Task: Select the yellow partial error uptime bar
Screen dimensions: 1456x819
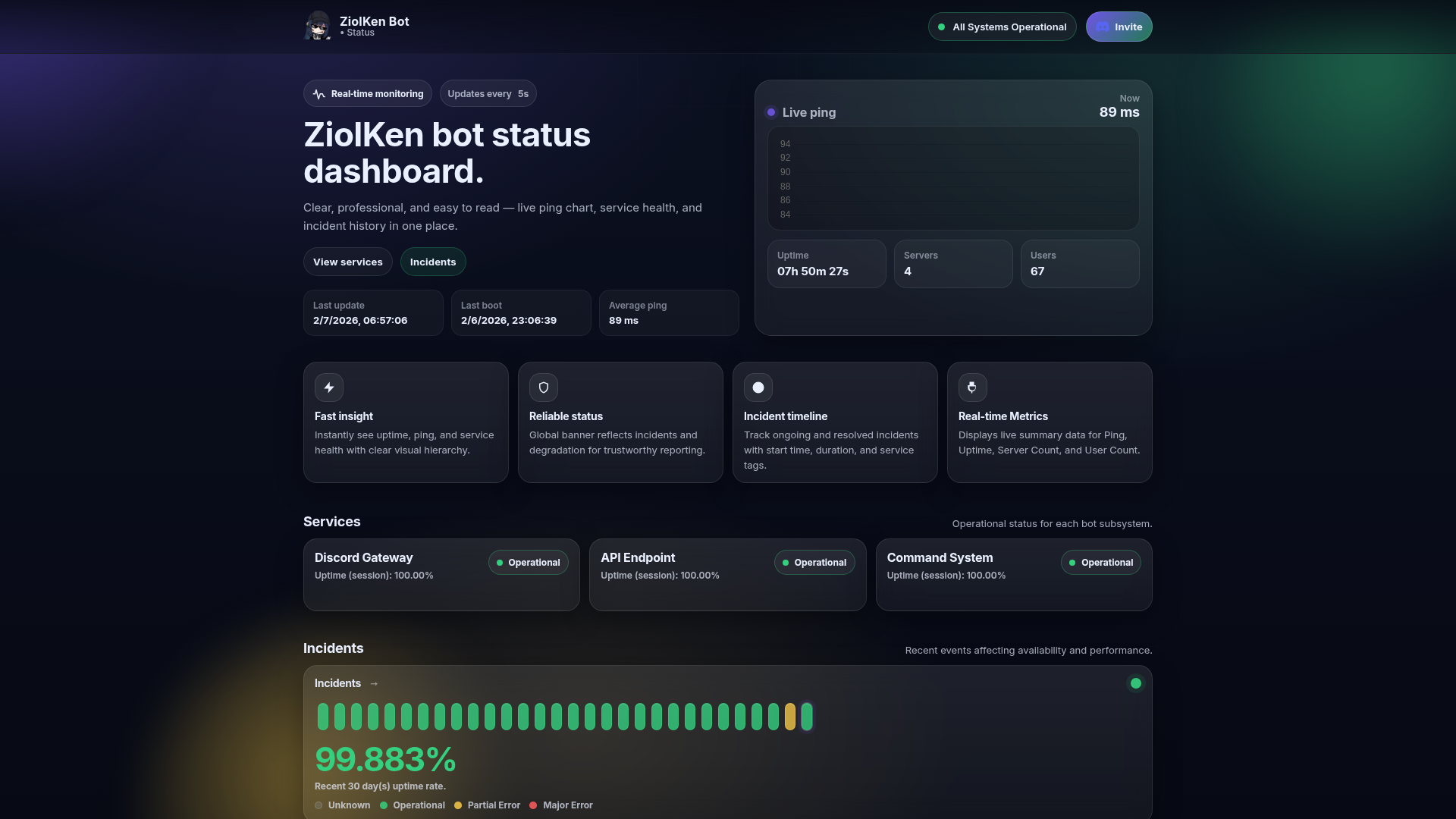Action: click(790, 717)
